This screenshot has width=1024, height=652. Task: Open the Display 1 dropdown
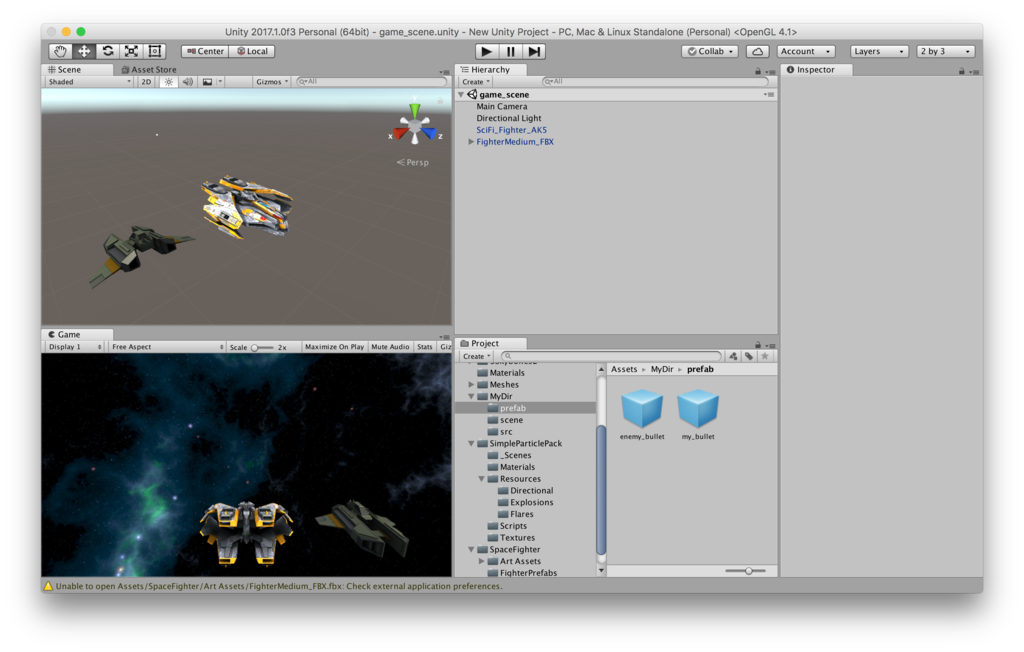click(75, 347)
